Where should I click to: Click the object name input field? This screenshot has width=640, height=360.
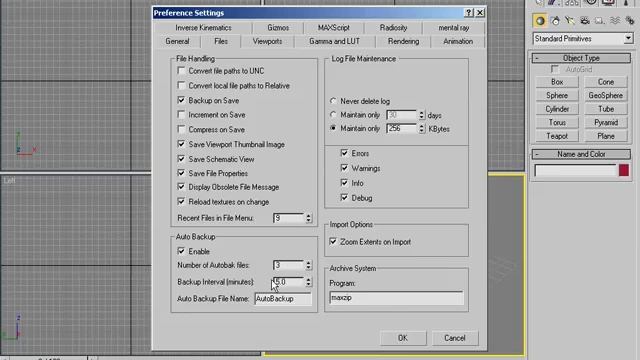point(576,170)
